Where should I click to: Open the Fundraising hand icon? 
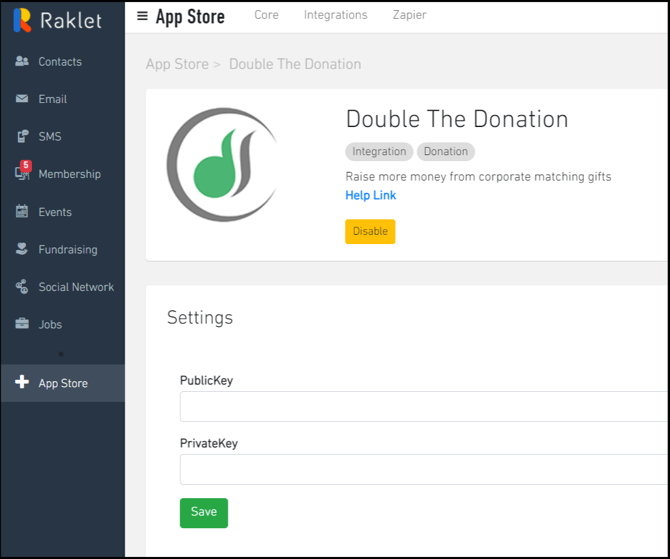[x=22, y=249]
